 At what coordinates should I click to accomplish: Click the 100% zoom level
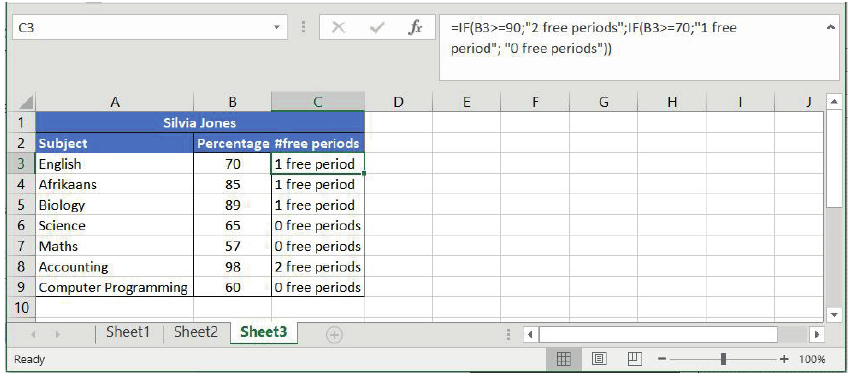point(812,359)
